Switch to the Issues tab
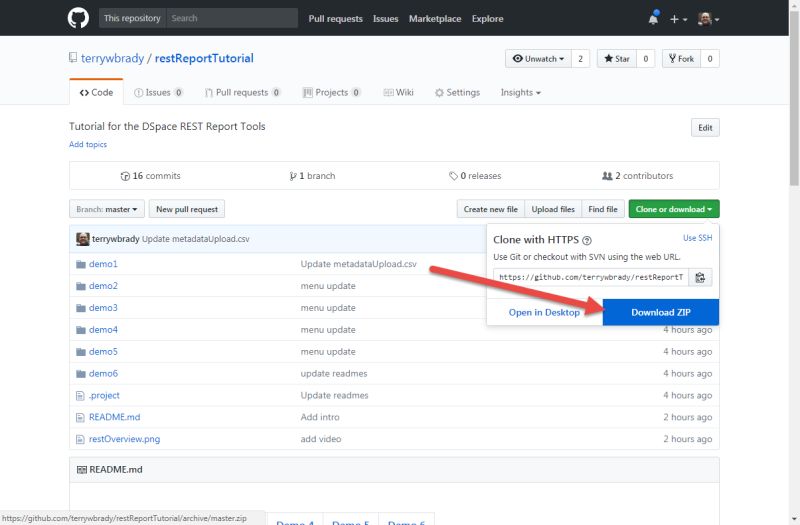This screenshot has height=525, width=800. coord(158,92)
